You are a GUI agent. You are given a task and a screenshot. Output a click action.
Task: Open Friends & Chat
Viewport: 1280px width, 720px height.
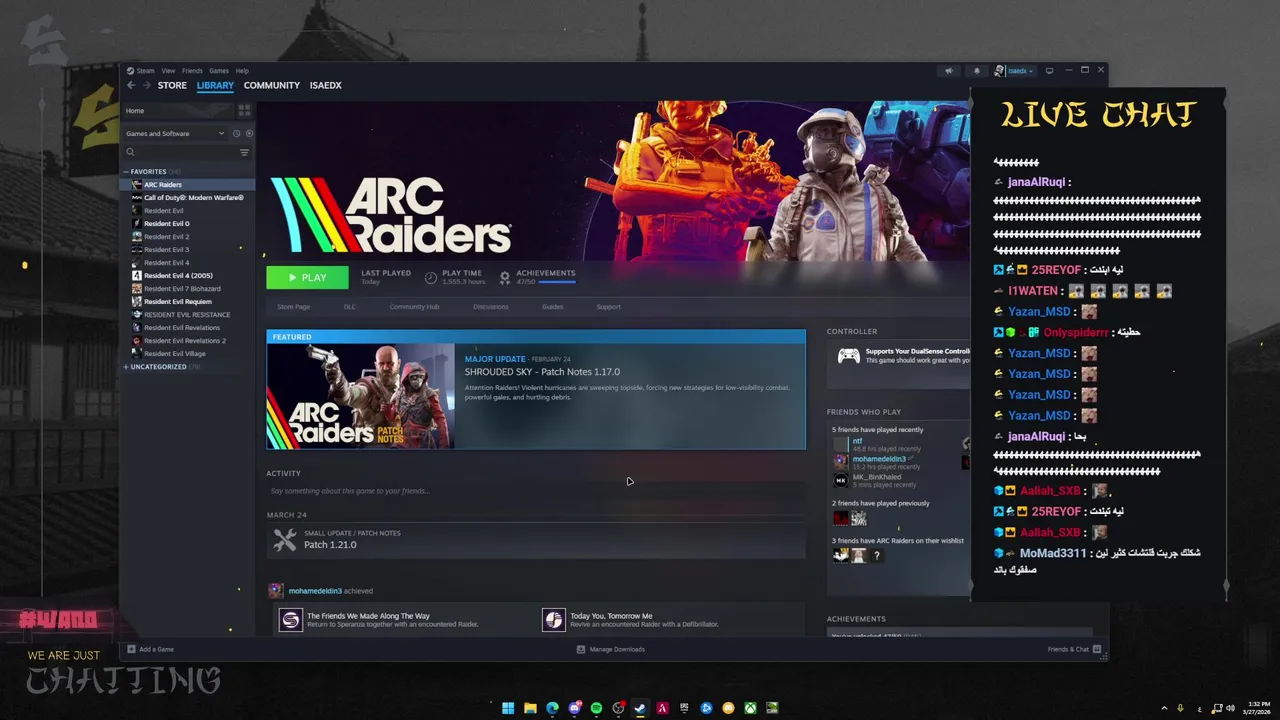click(x=1074, y=649)
